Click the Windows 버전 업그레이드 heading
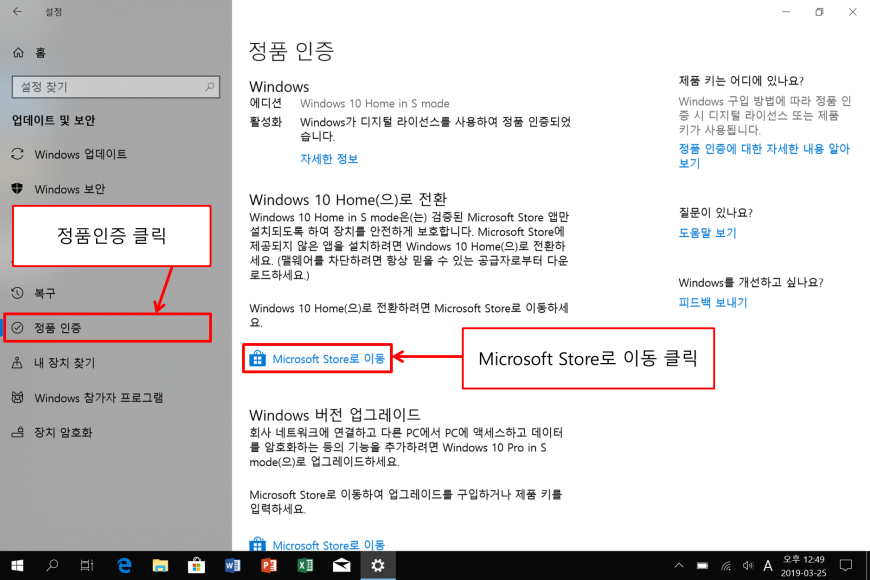This screenshot has height=580, width=870. [335, 415]
